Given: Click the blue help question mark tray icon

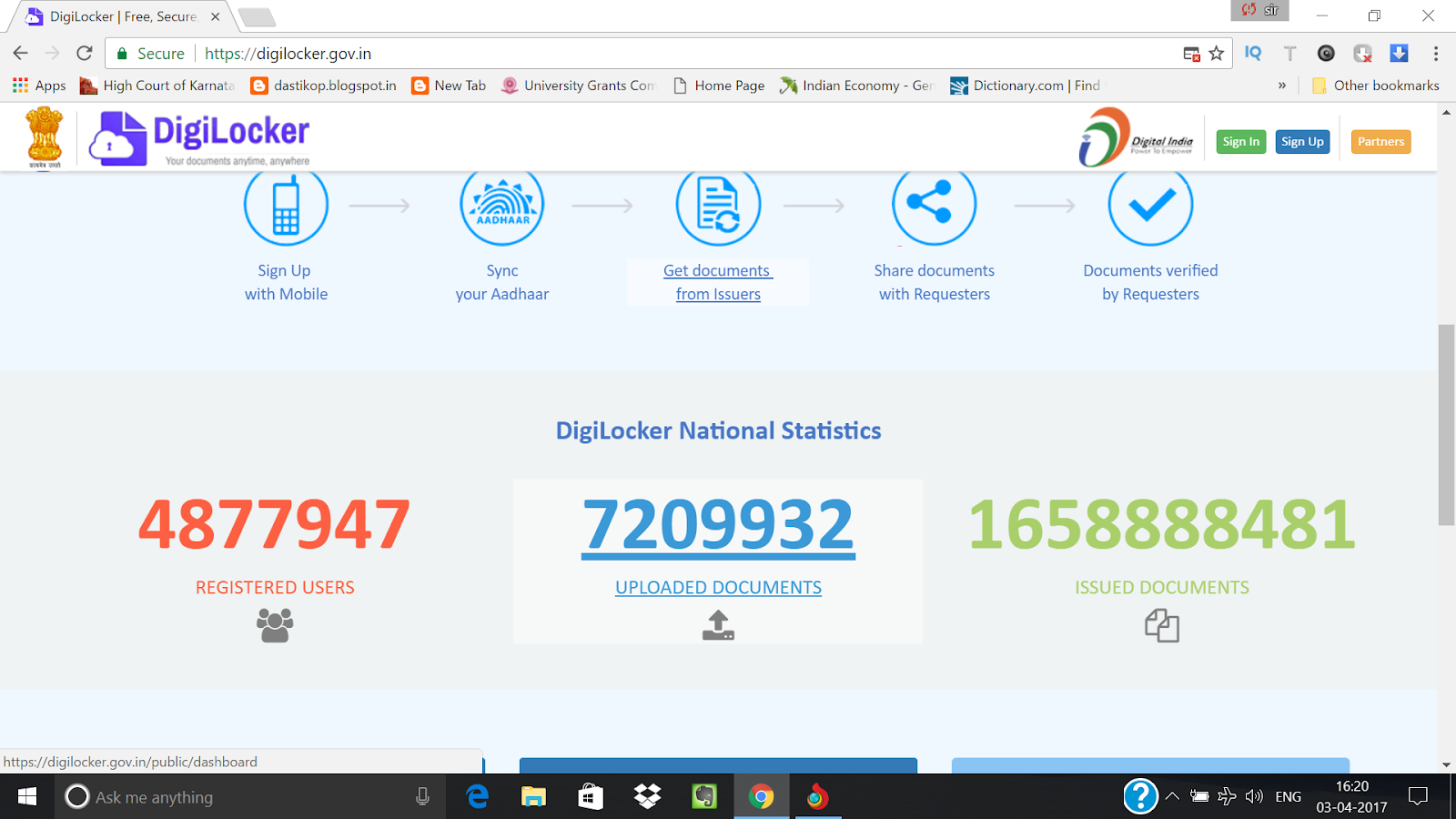Looking at the screenshot, I should [1140, 797].
